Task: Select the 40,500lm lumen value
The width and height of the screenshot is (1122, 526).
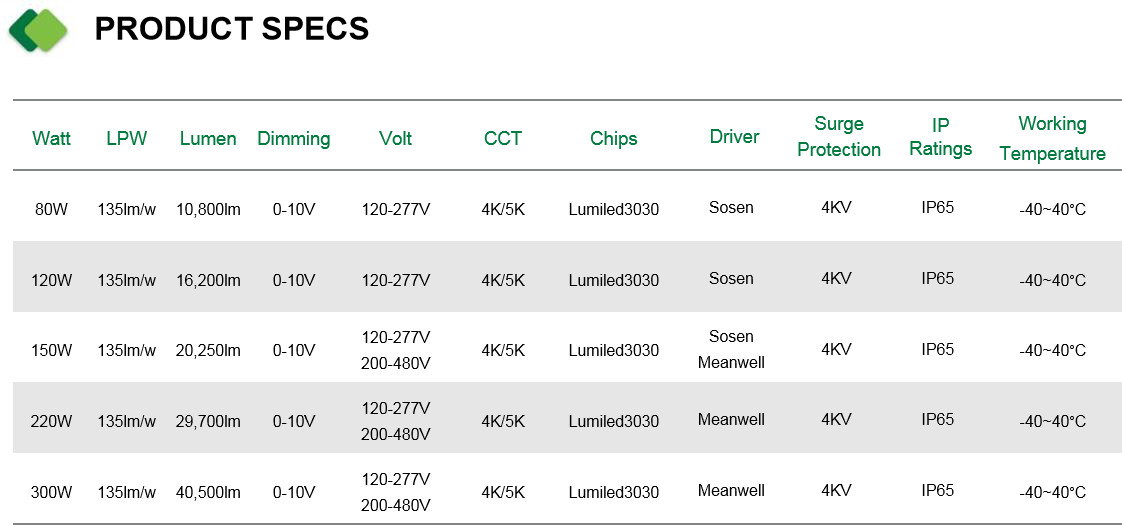Action: coord(208,492)
